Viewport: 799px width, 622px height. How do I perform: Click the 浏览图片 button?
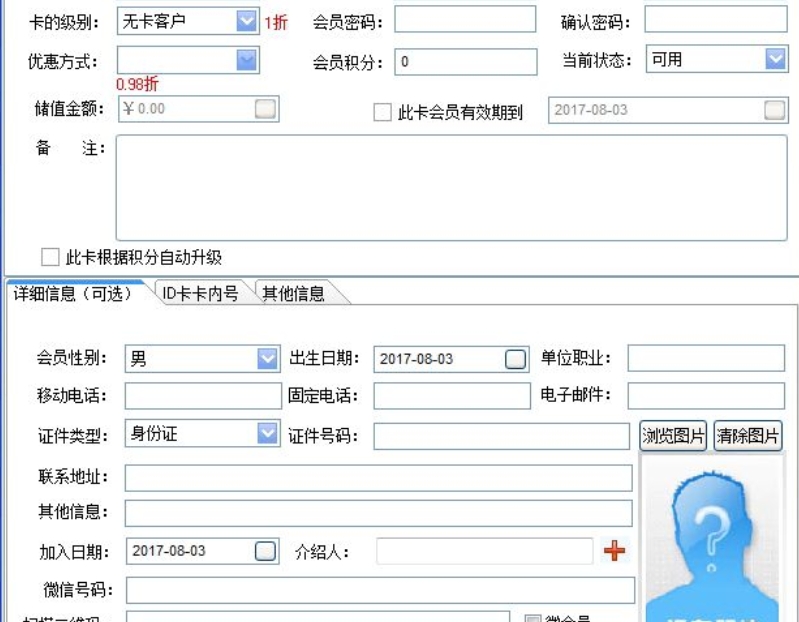673,436
